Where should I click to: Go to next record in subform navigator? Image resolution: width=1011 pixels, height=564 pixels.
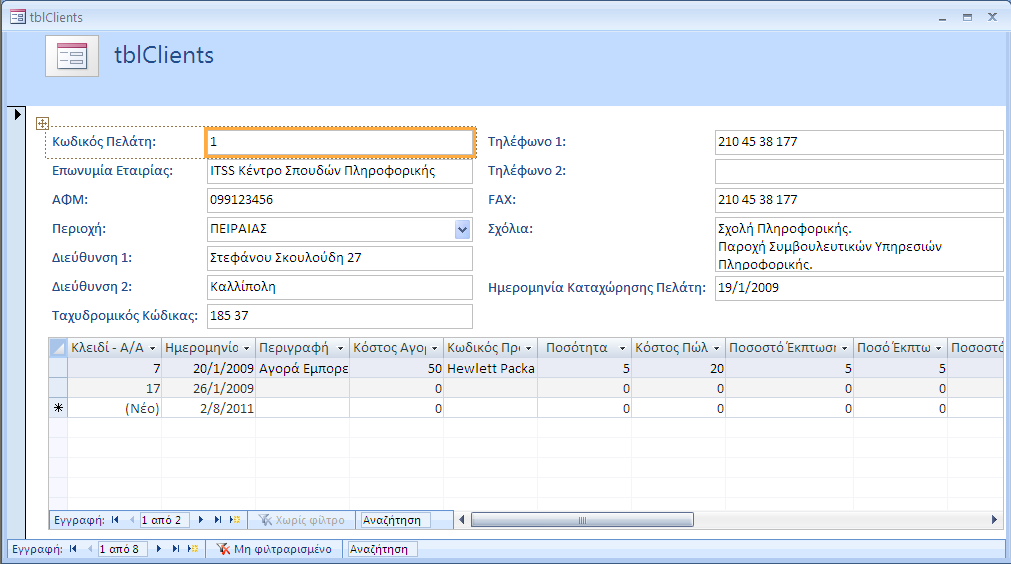pos(201,520)
